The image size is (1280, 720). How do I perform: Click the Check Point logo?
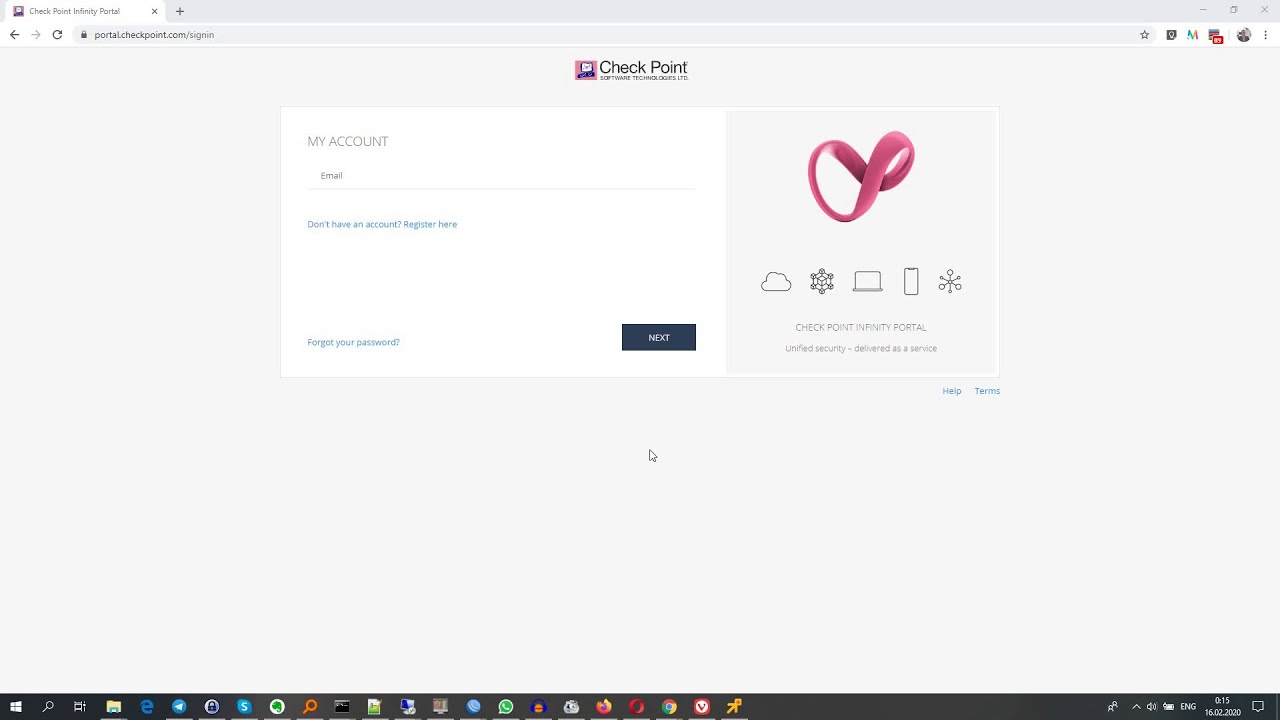pos(631,70)
